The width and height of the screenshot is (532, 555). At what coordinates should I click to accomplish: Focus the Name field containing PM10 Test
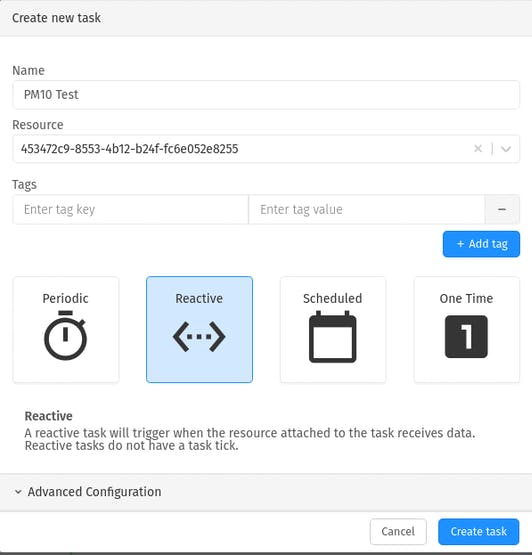(x=266, y=95)
